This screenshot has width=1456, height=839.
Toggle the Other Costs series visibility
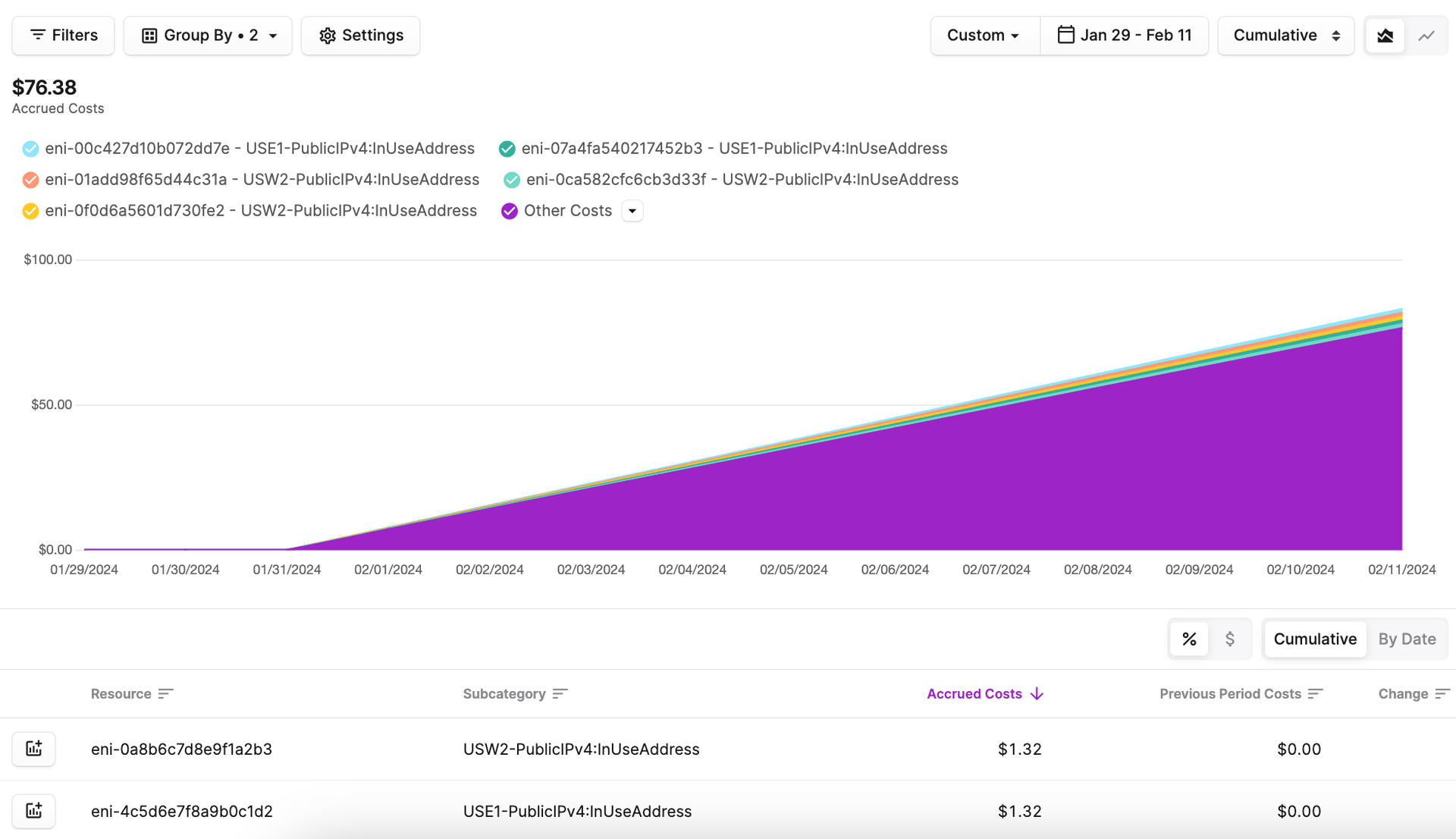509,210
